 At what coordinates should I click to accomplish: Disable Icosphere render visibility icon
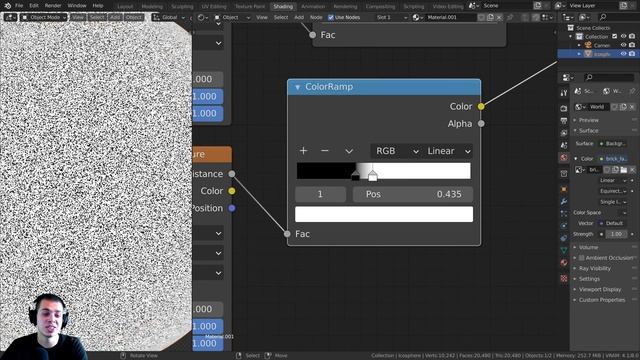pyautogui.click(x=632, y=54)
